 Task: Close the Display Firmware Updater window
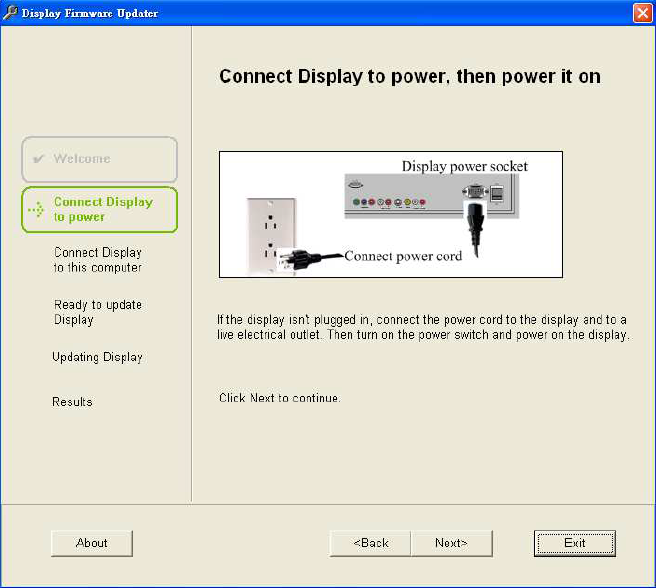tap(643, 13)
